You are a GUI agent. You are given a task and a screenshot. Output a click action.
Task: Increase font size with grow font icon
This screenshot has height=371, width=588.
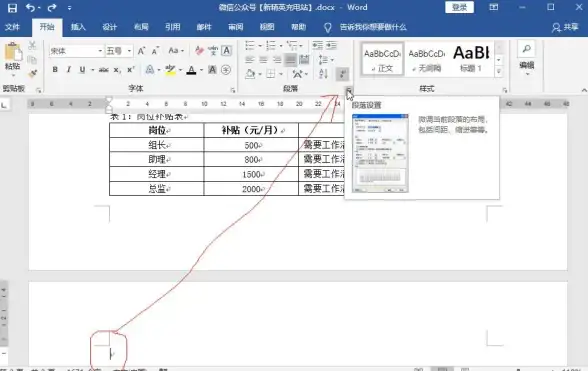(141, 51)
